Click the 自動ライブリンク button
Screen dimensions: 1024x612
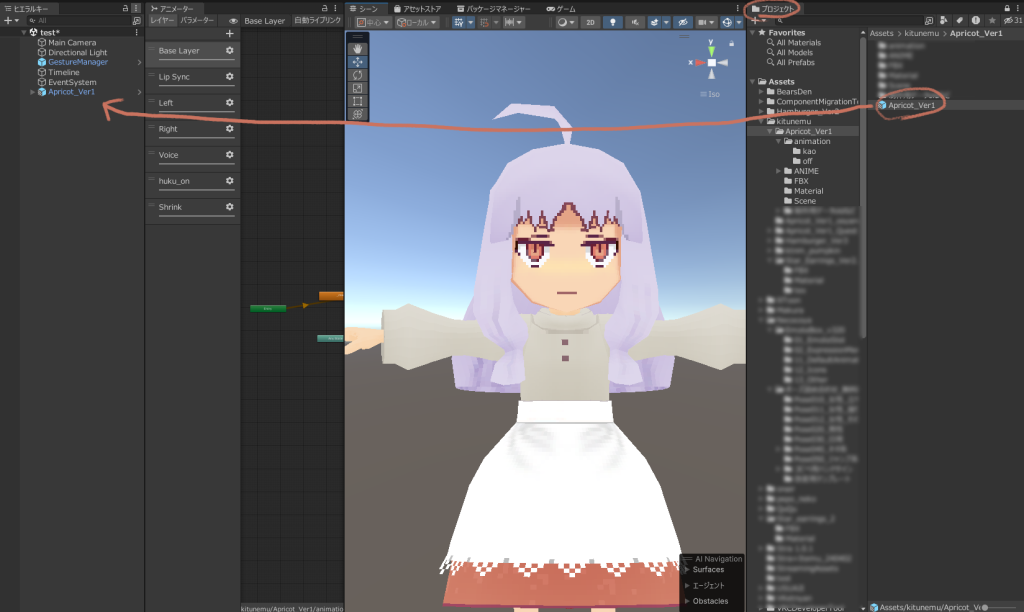click(x=316, y=20)
